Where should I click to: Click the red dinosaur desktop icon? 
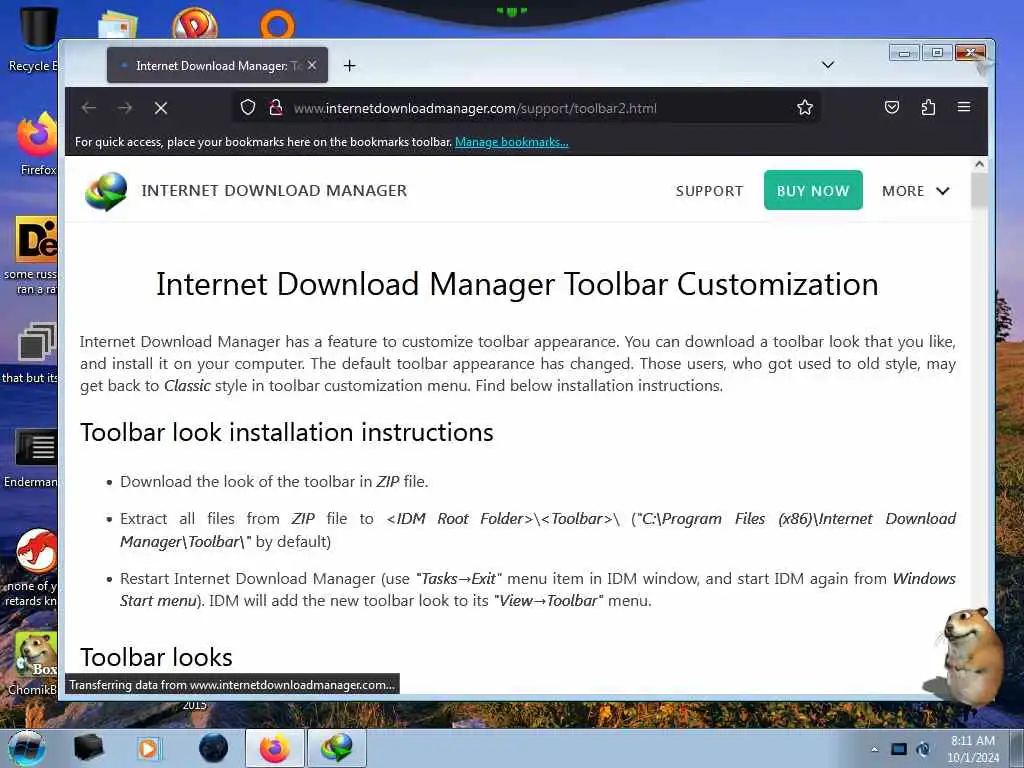[37, 550]
